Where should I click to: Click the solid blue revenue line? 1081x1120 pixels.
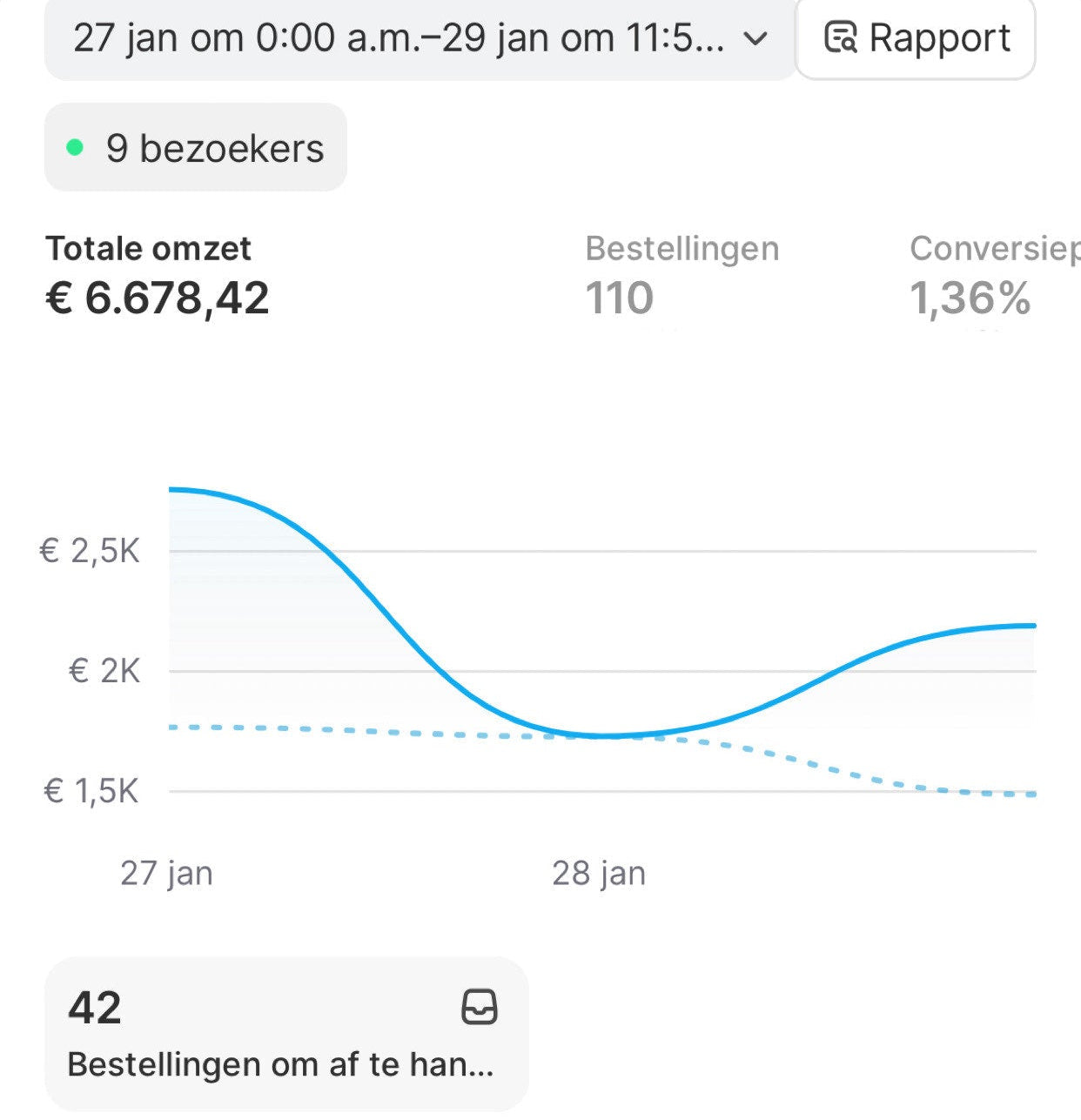point(383,608)
